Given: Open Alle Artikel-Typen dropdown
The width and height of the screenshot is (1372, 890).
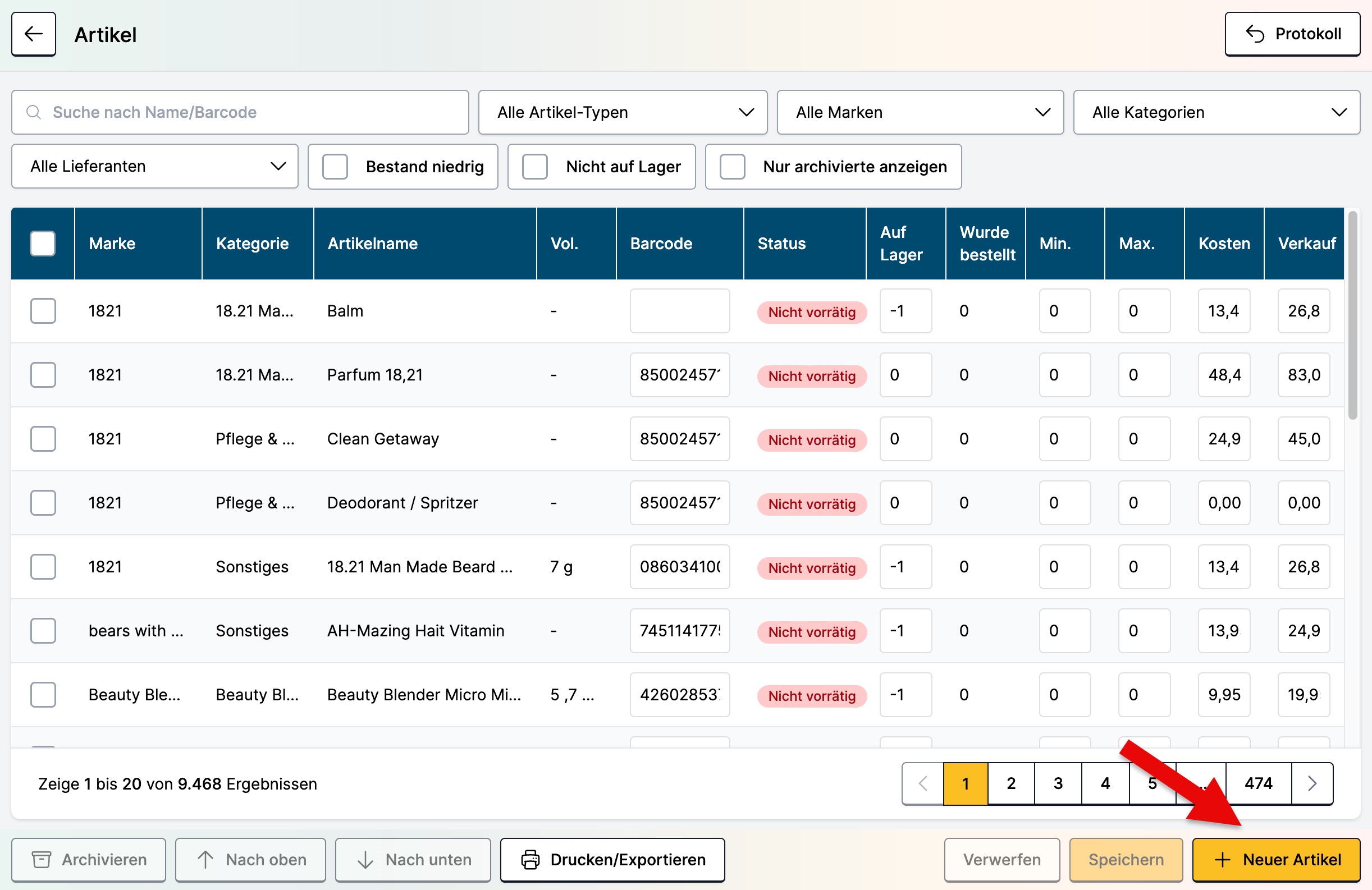Looking at the screenshot, I should coord(623,112).
